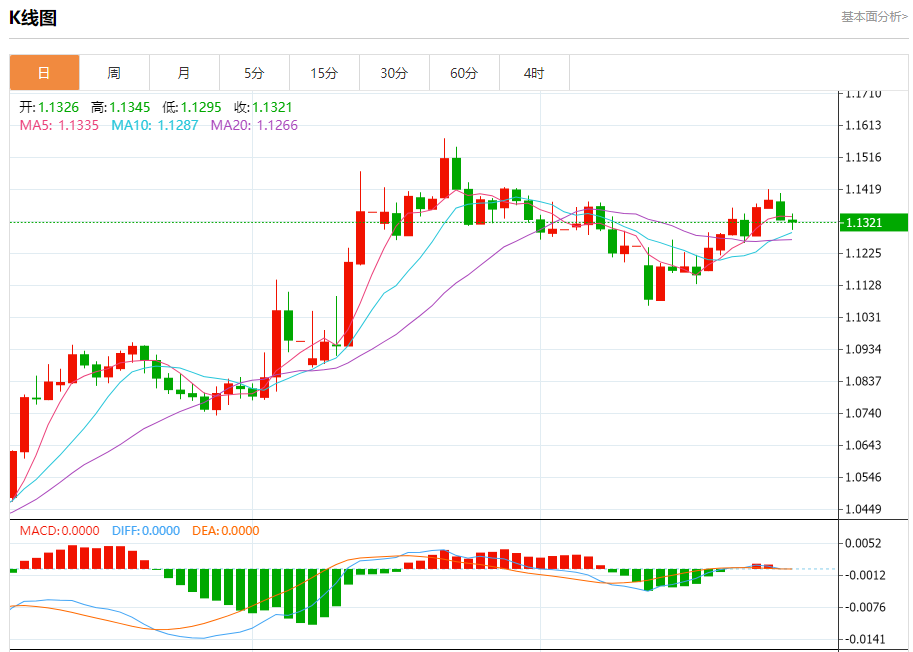Open the 60分 chart tab
Viewport: 913px width, 652px height.
tap(464, 73)
